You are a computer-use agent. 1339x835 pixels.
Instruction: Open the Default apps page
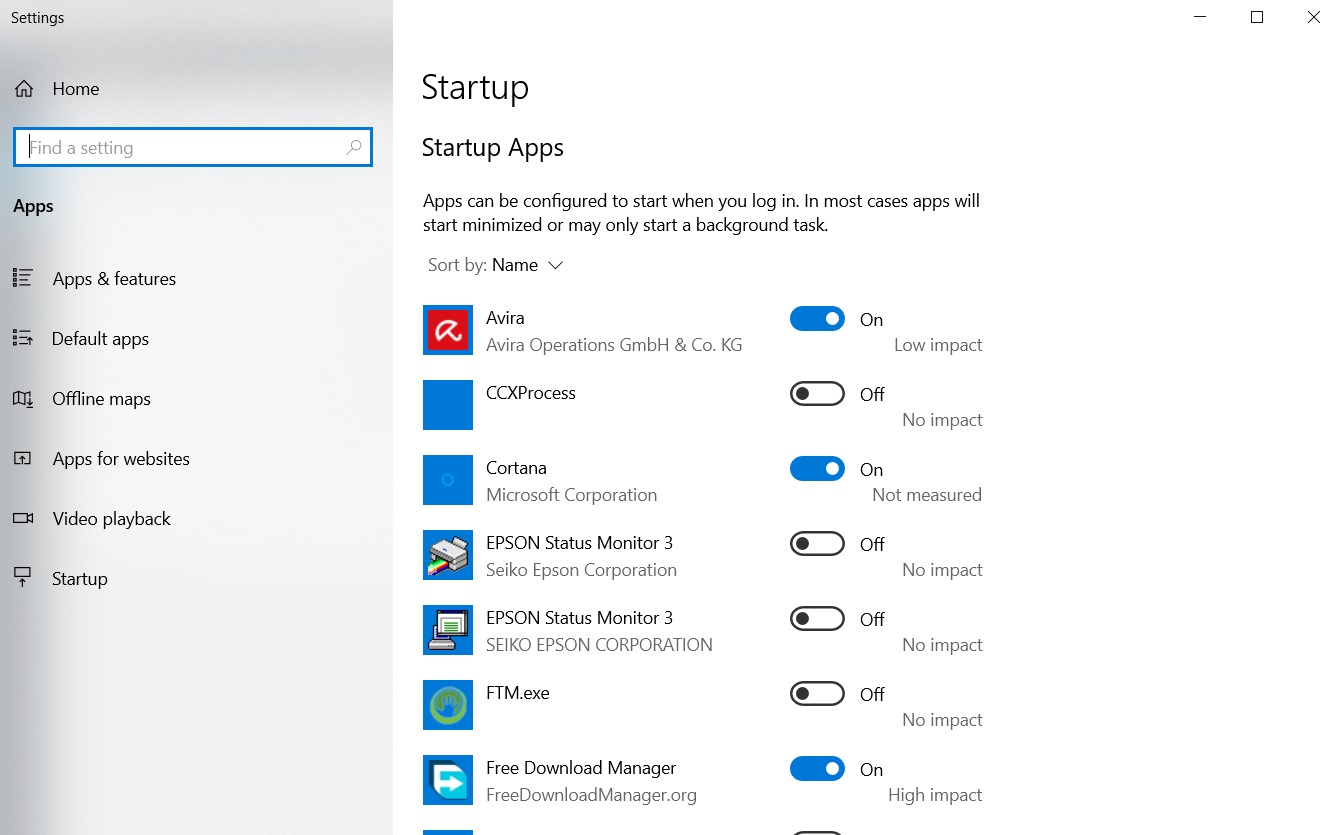100,339
